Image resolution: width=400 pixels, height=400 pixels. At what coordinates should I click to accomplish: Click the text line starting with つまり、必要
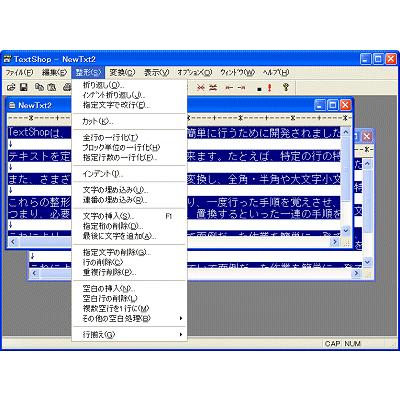coord(39,213)
